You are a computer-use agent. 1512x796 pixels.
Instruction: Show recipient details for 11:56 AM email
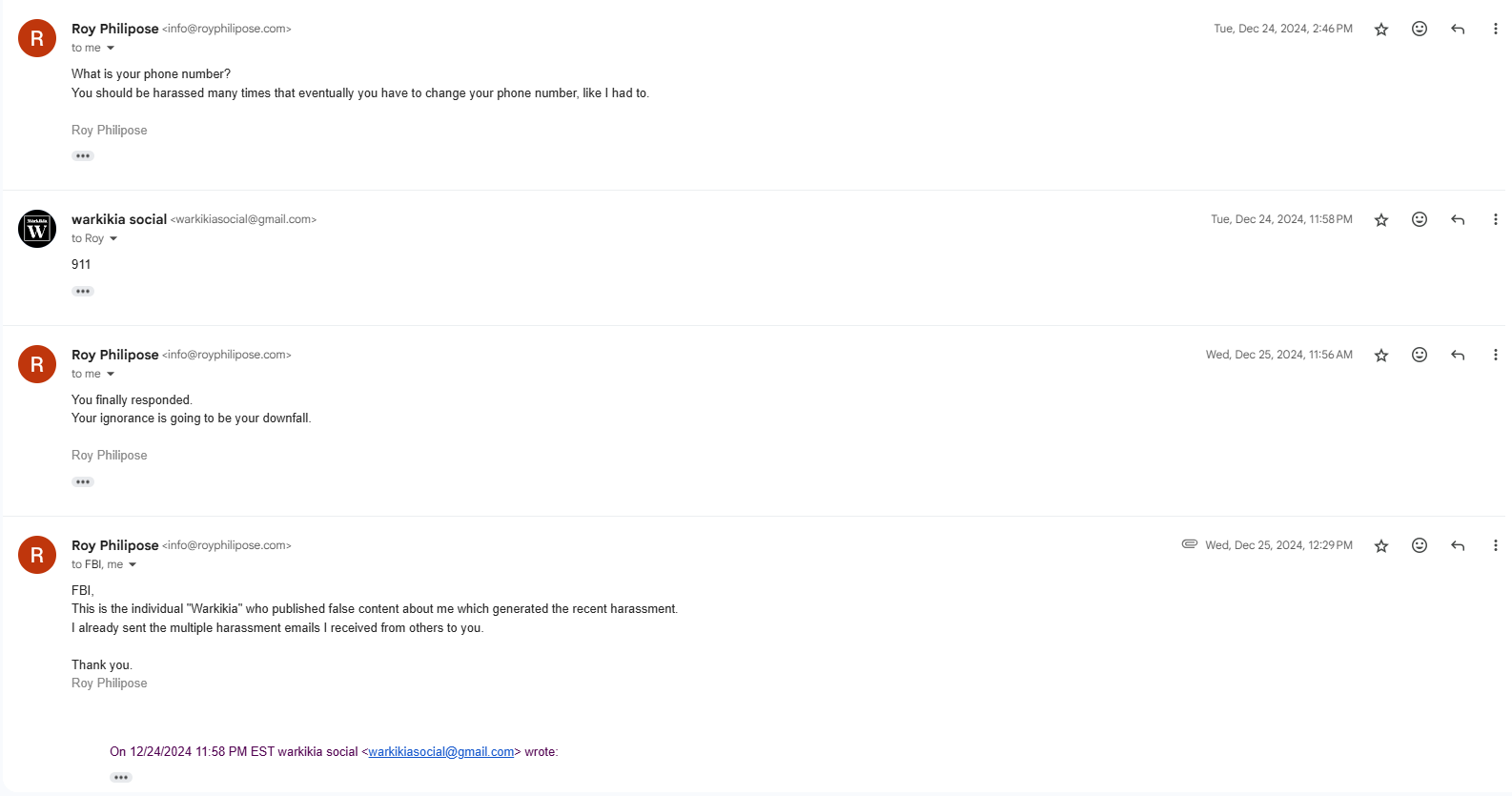(x=111, y=375)
